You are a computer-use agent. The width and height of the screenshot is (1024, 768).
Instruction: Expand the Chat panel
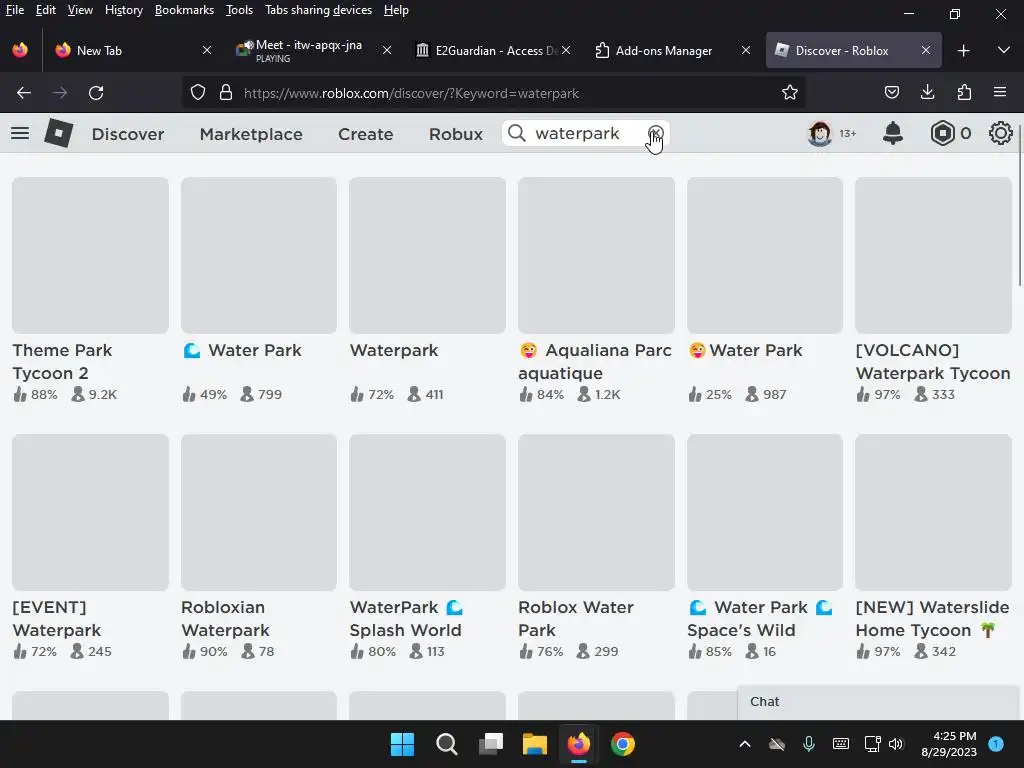(878, 702)
